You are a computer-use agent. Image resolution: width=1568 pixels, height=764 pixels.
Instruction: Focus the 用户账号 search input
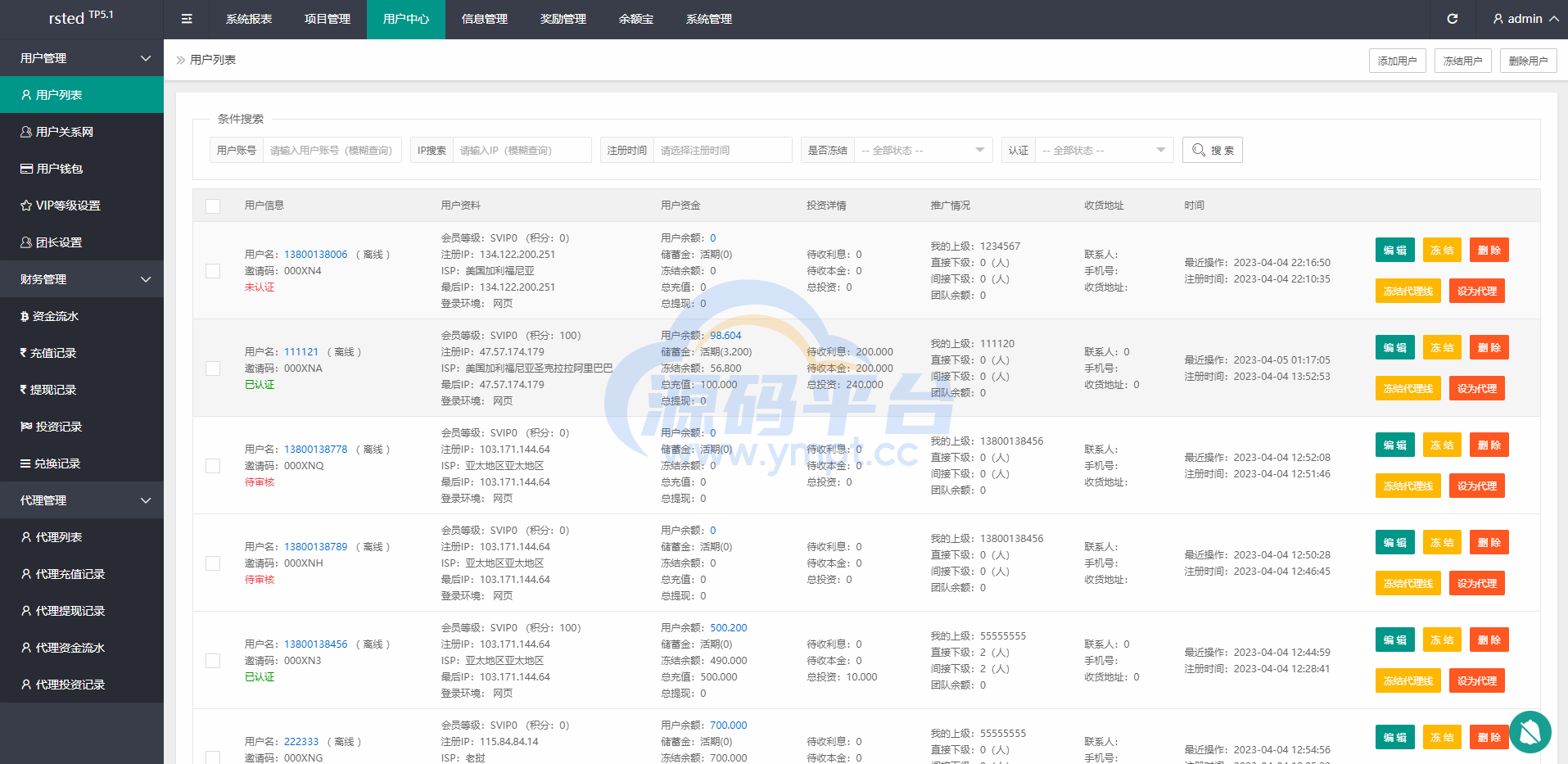tap(332, 150)
